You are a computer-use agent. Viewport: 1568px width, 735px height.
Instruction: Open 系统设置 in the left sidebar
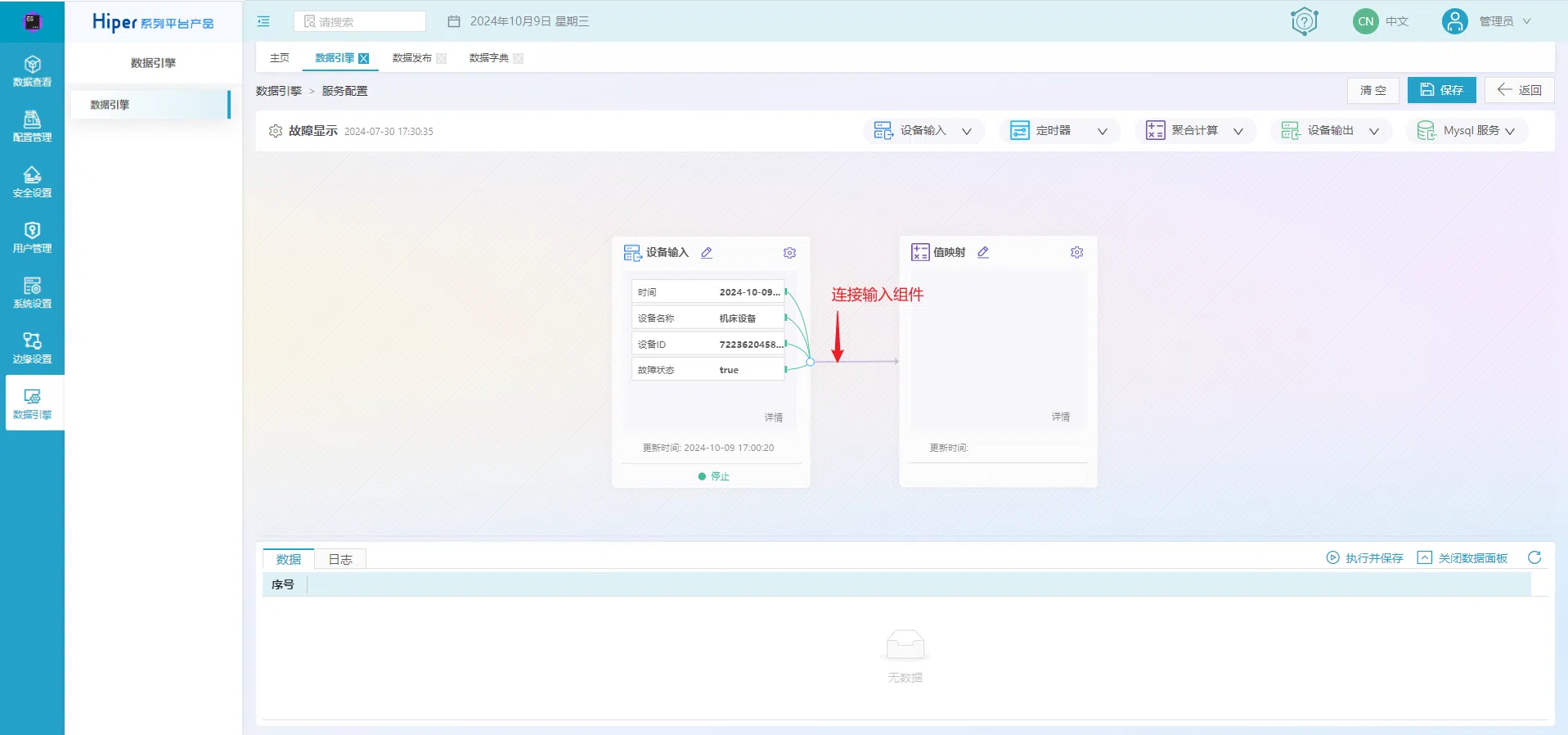[32, 292]
